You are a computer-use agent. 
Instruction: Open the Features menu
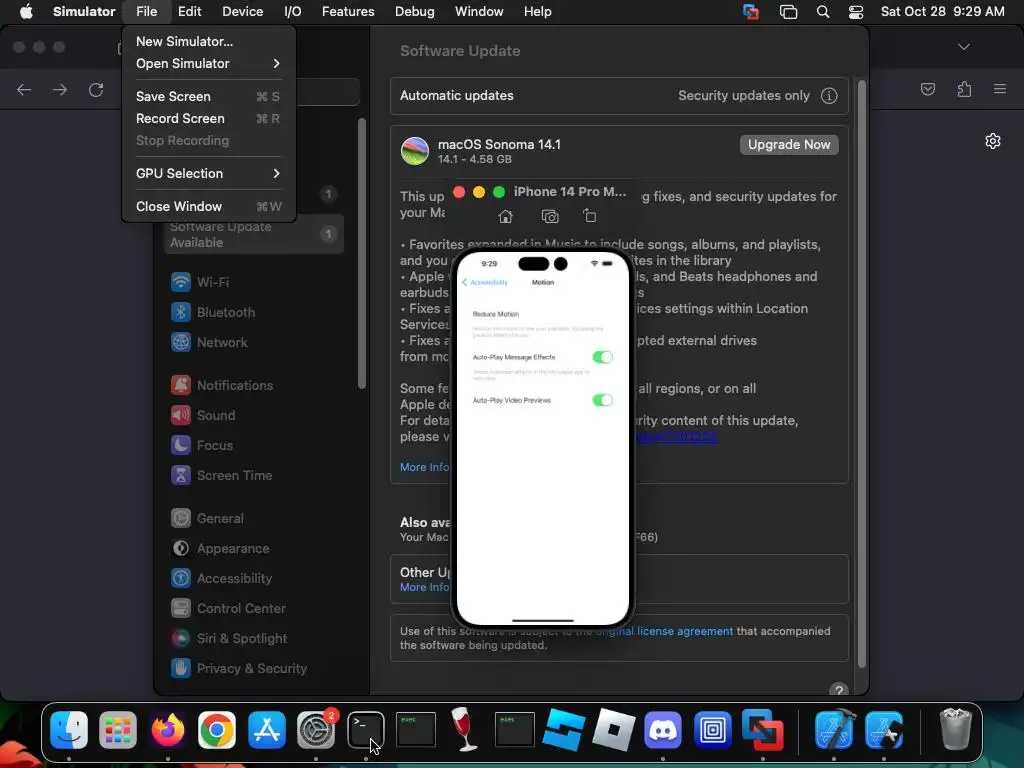348,12
